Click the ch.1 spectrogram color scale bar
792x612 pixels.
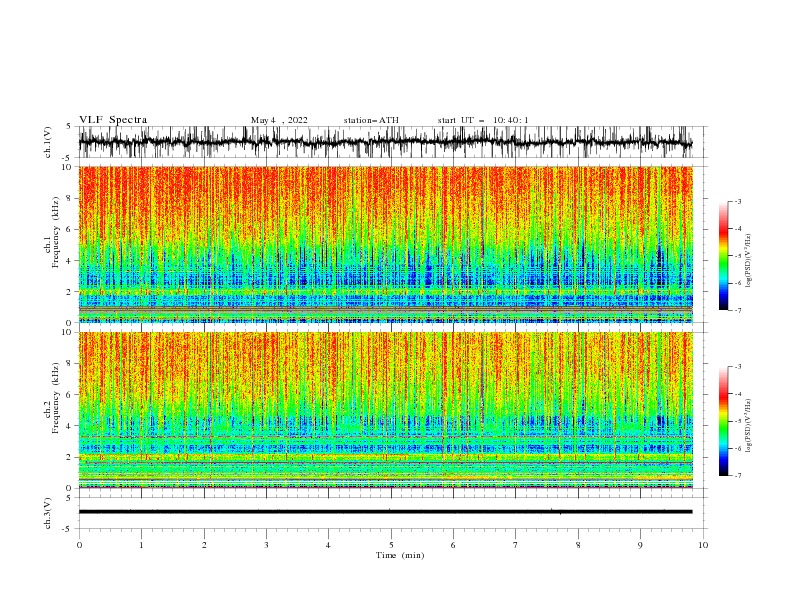(723, 256)
